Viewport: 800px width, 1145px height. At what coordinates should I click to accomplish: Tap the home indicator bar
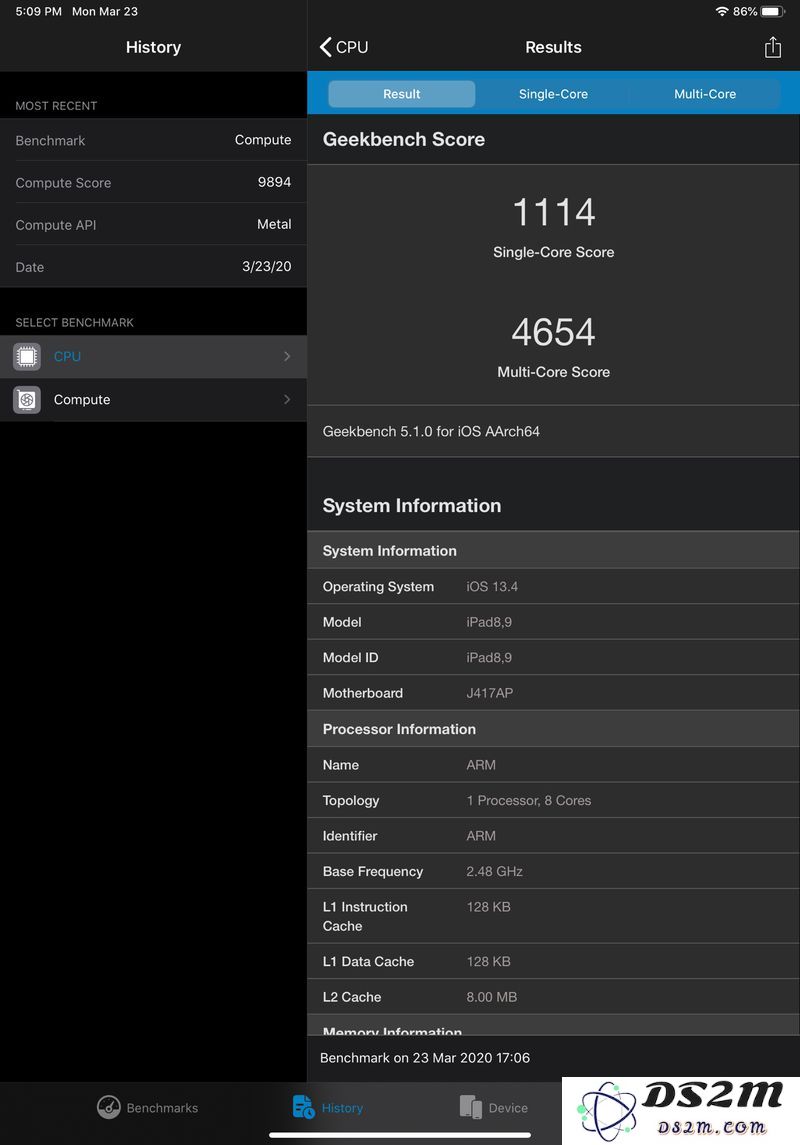pos(400,1136)
